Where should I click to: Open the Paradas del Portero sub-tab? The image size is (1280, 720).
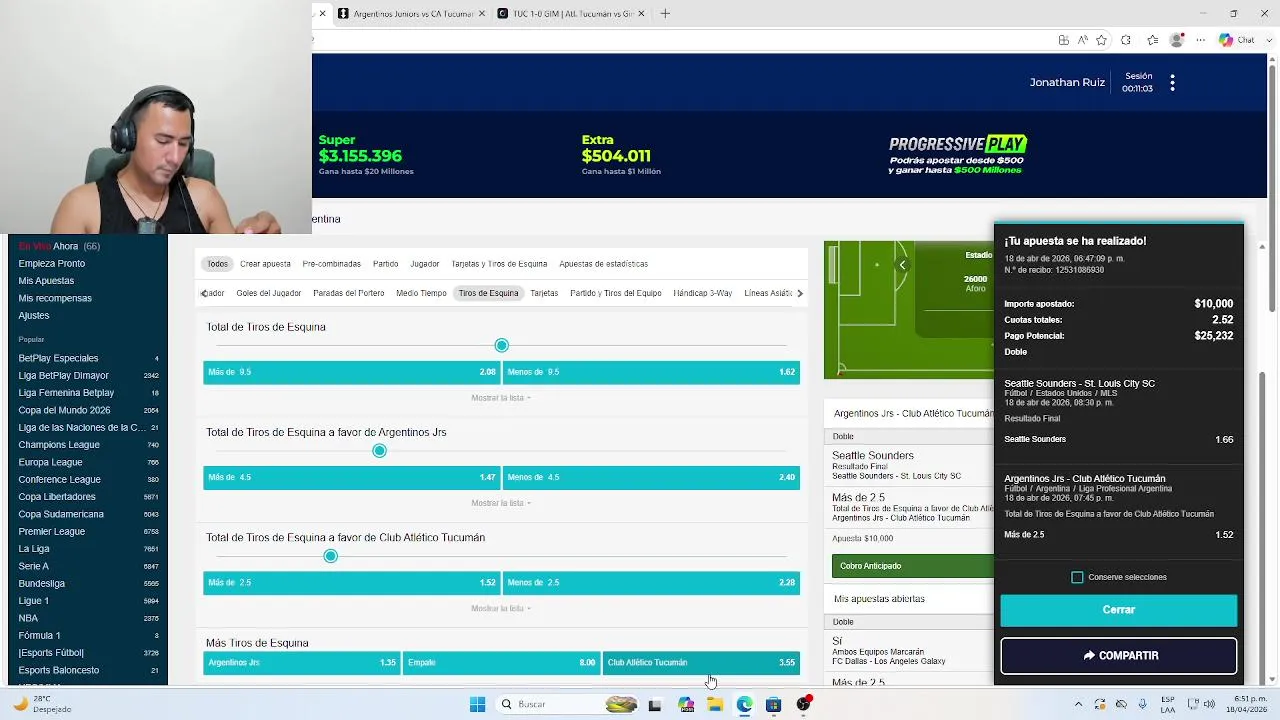[348, 293]
